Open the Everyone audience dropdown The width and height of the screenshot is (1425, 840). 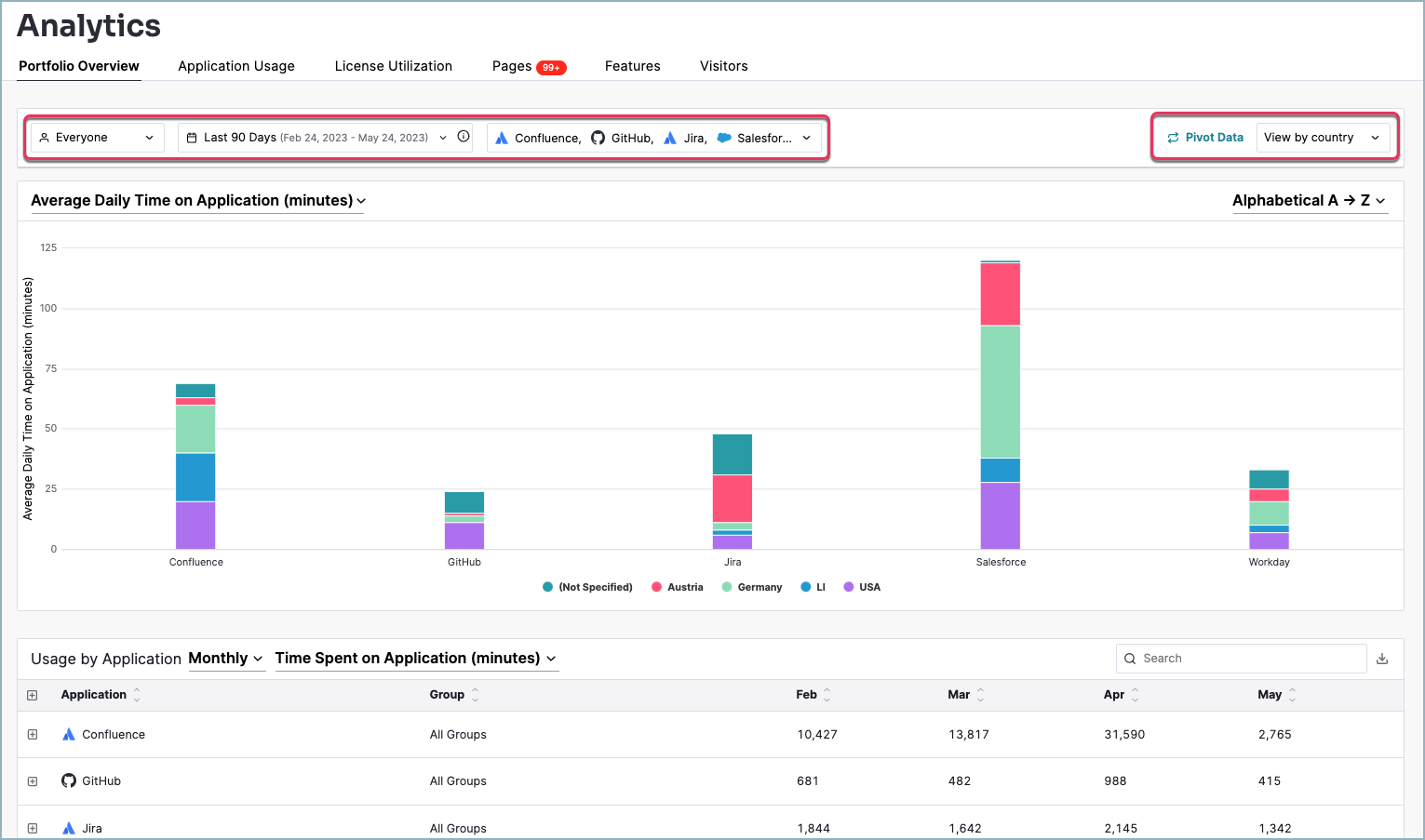(98, 138)
